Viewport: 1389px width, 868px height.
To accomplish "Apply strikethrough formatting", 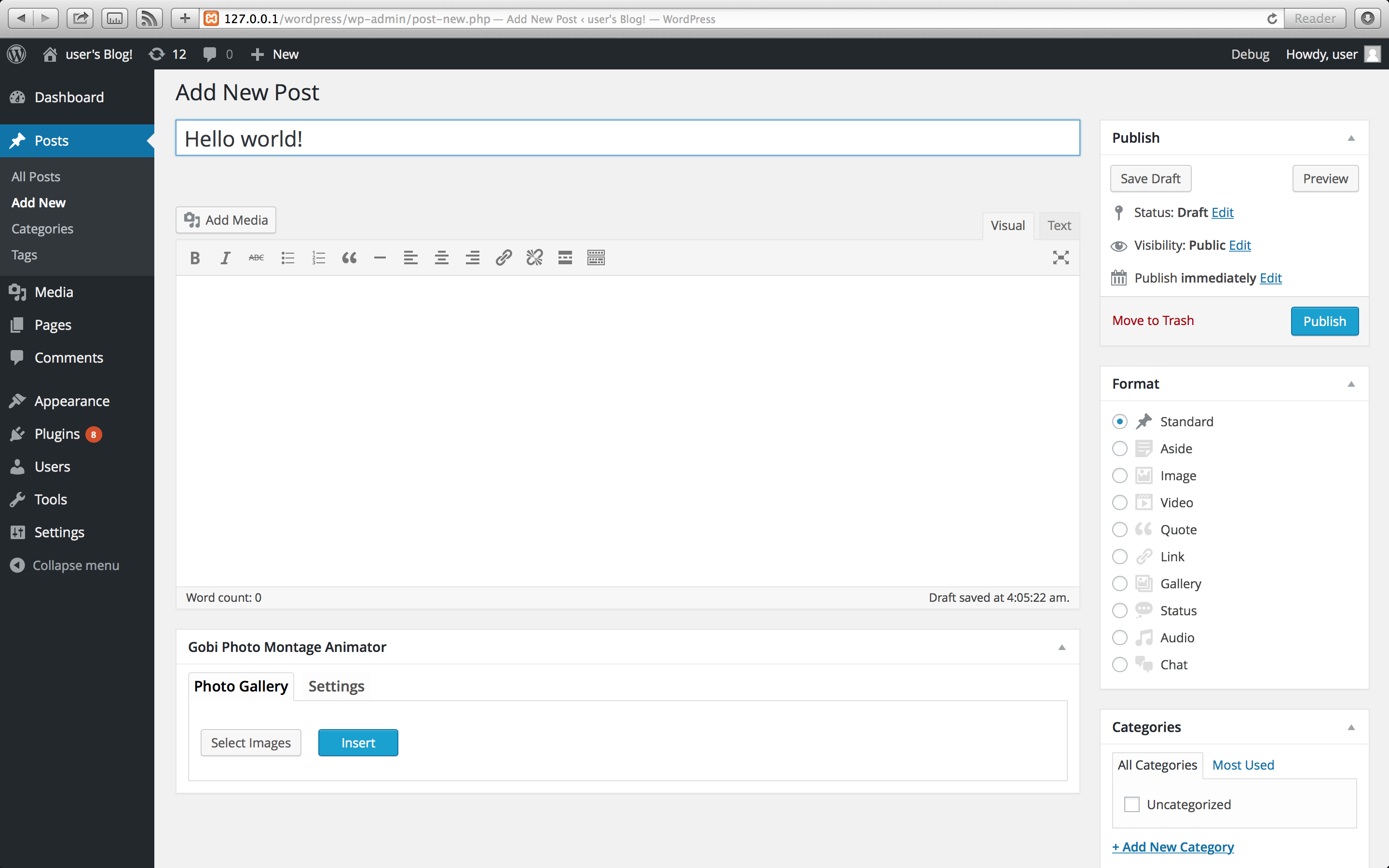I will [256, 258].
